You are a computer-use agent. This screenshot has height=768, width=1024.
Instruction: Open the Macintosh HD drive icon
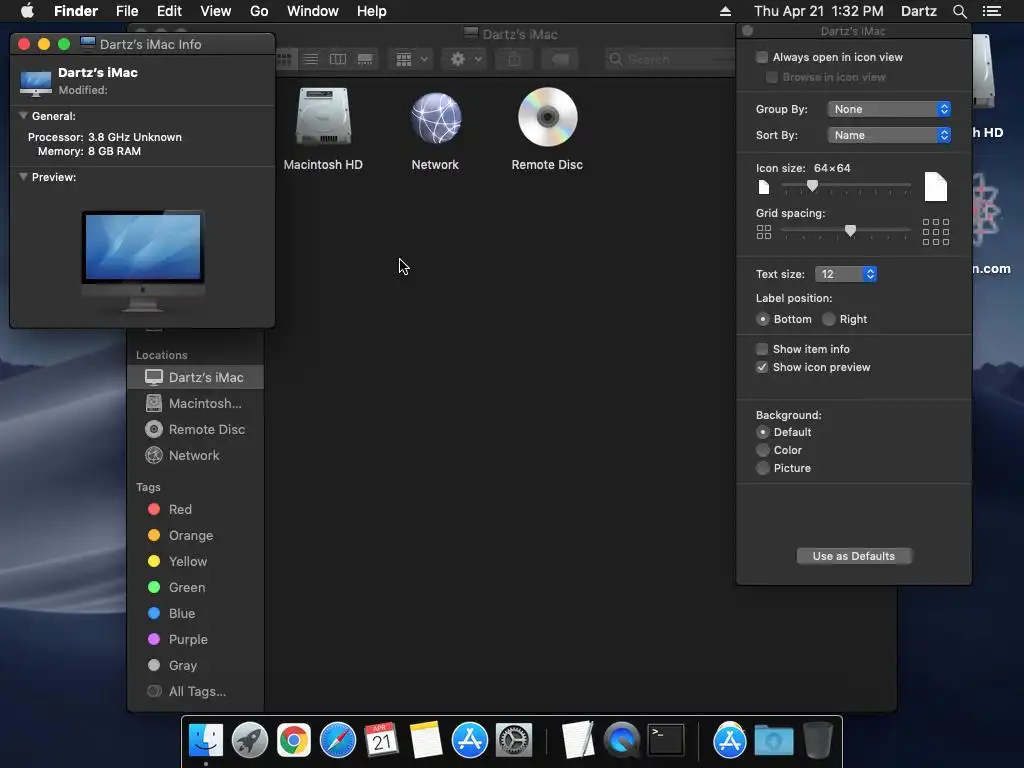point(323,118)
